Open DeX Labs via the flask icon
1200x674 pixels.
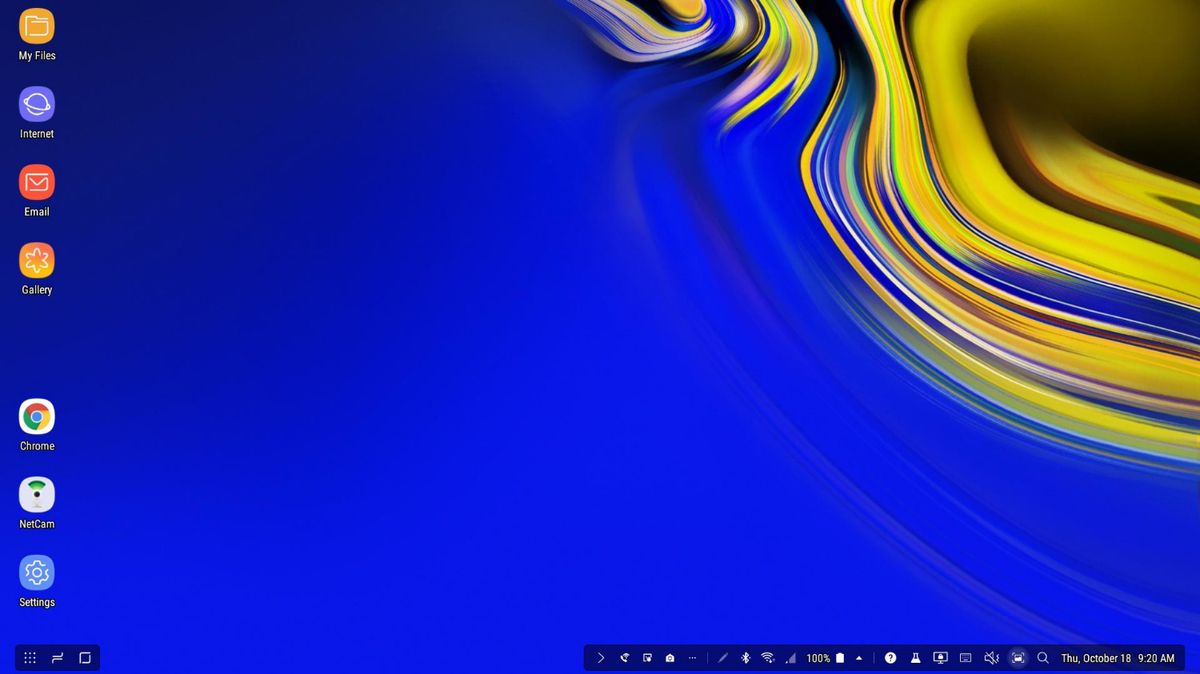pos(916,657)
